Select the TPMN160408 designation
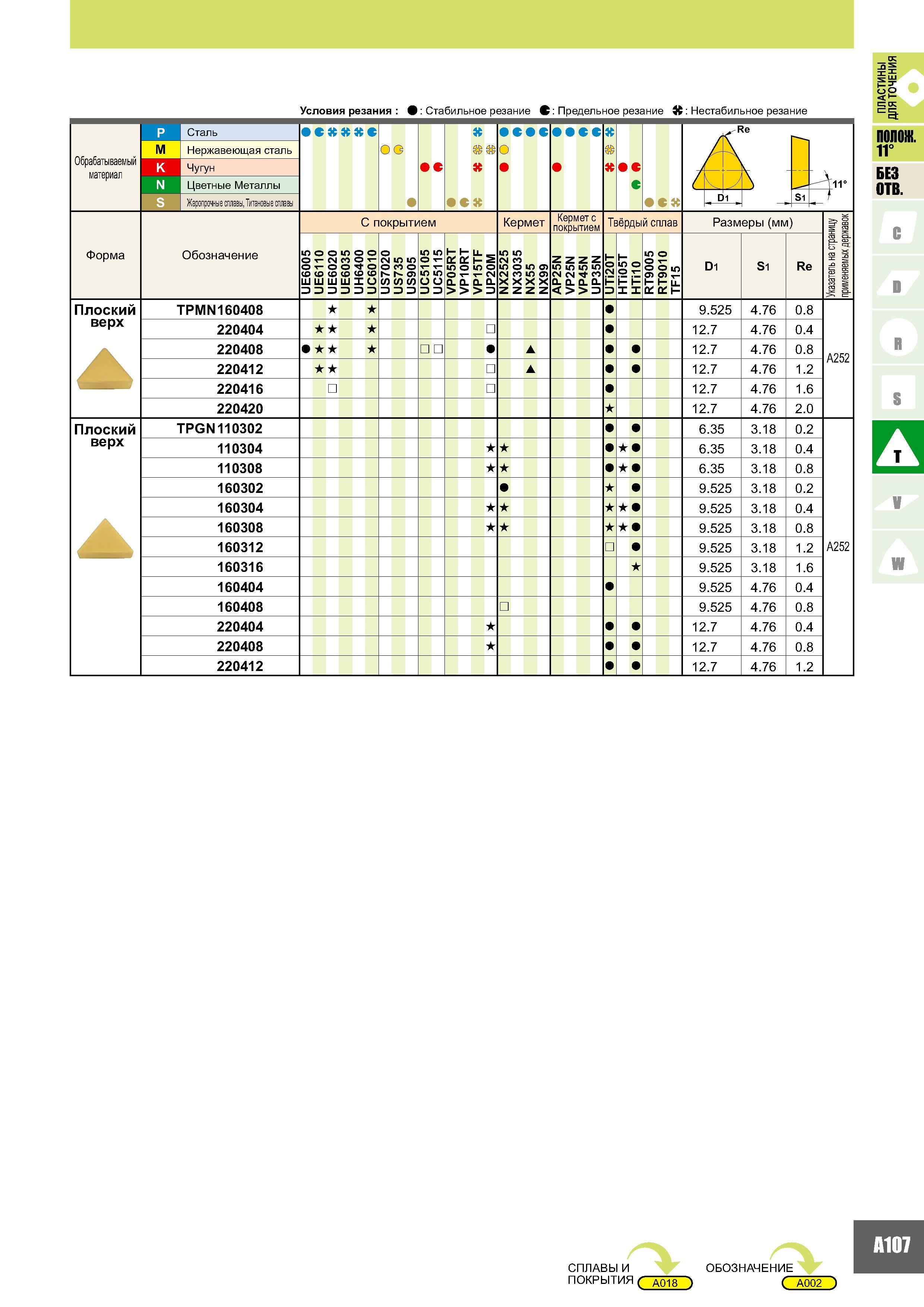Viewport: 924px width, 1307px height. click(220, 310)
